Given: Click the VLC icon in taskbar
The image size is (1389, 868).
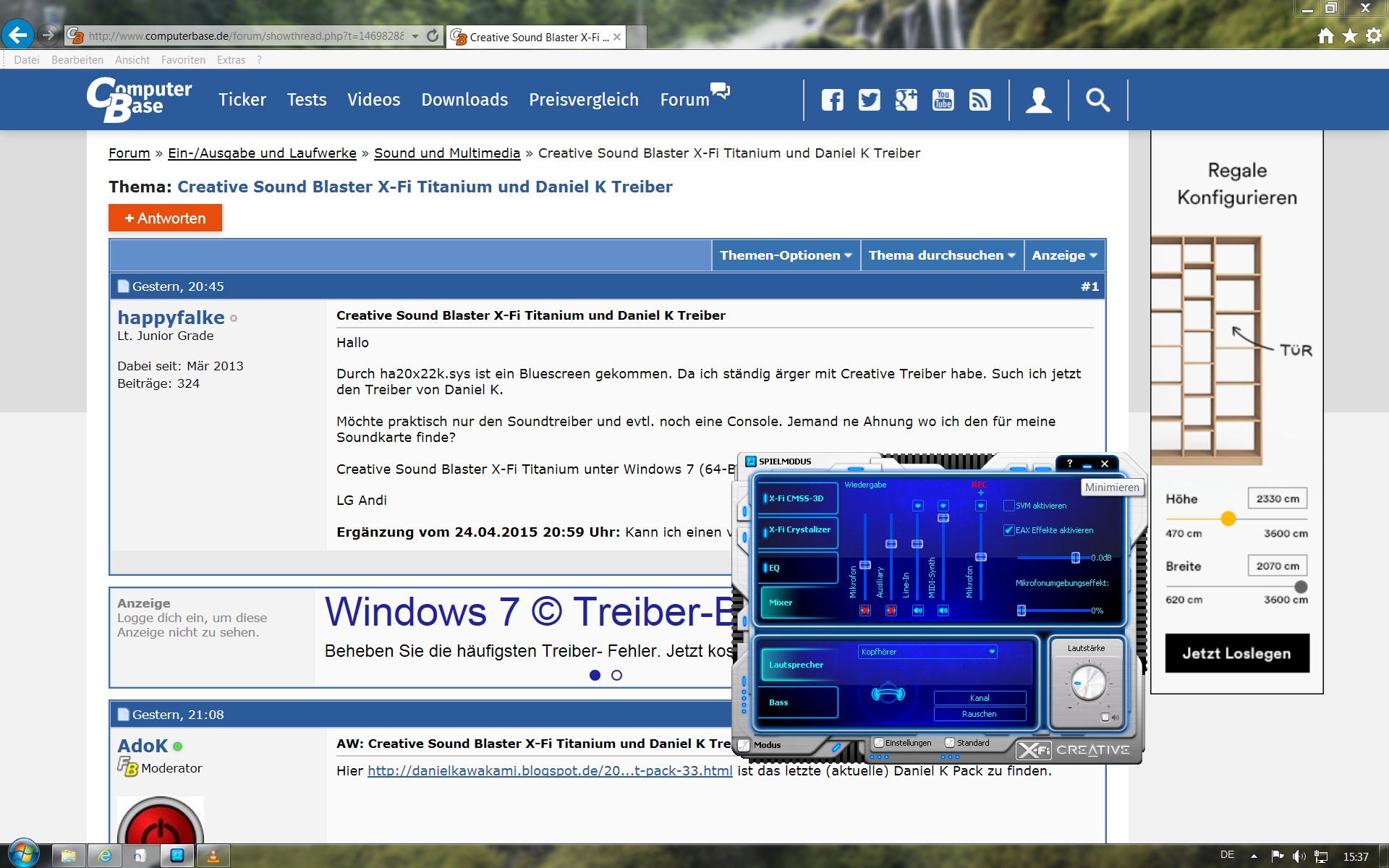Looking at the screenshot, I should [213, 856].
